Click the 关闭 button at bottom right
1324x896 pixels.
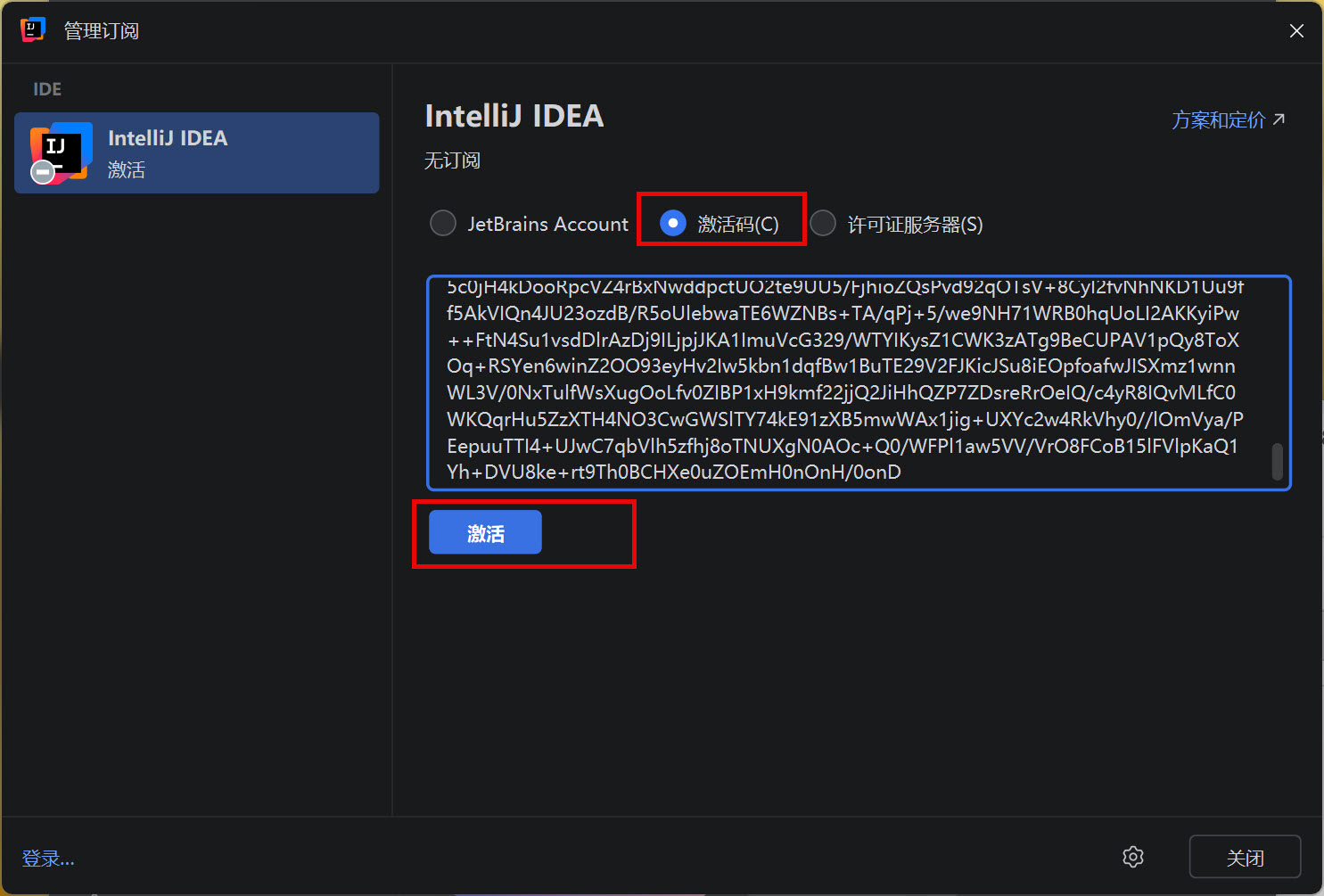pos(1244,857)
